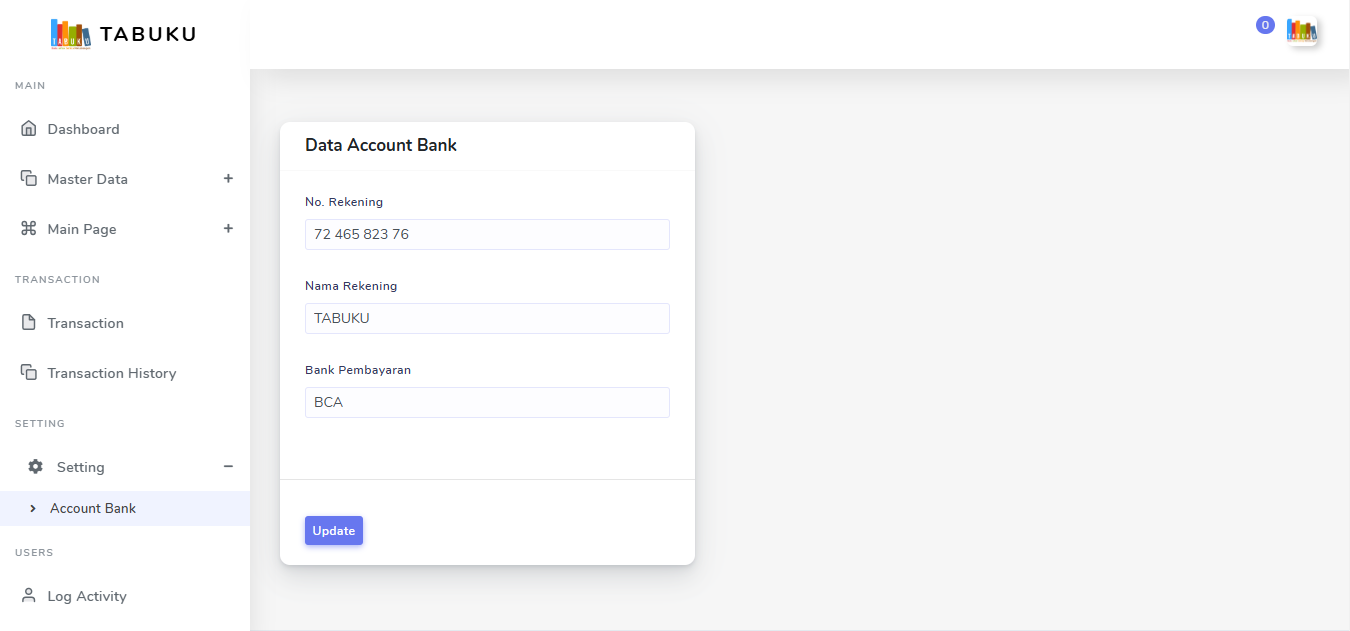The width and height of the screenshot is (1350, 631).
Task: Click the Transaction file icon
Action: tap(28, 323)
